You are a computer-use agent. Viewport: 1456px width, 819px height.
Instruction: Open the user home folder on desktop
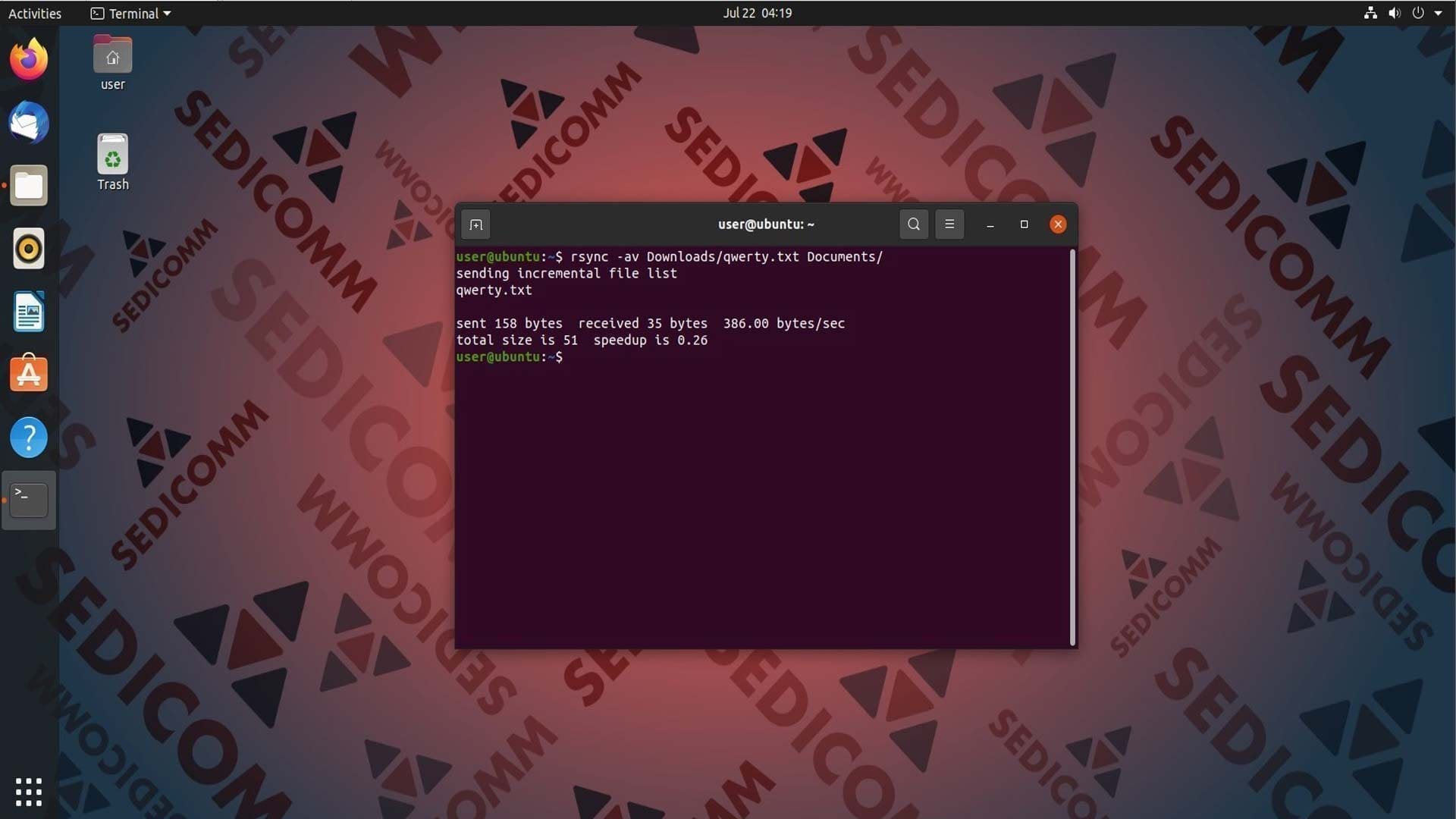pos(112,63)
